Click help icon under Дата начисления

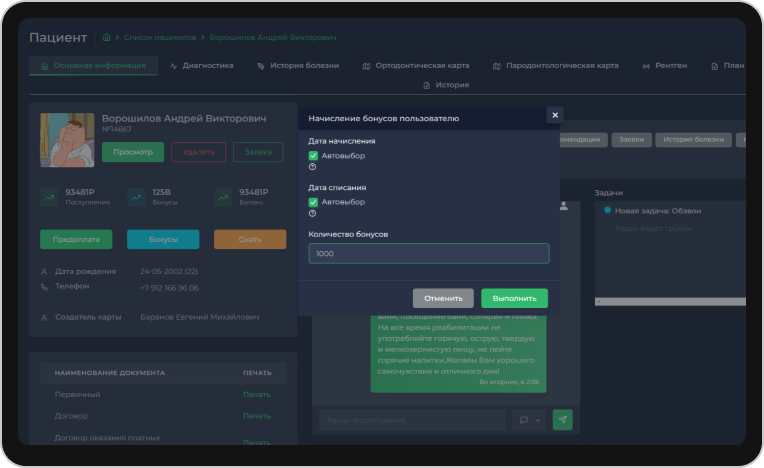click(312, 167)
